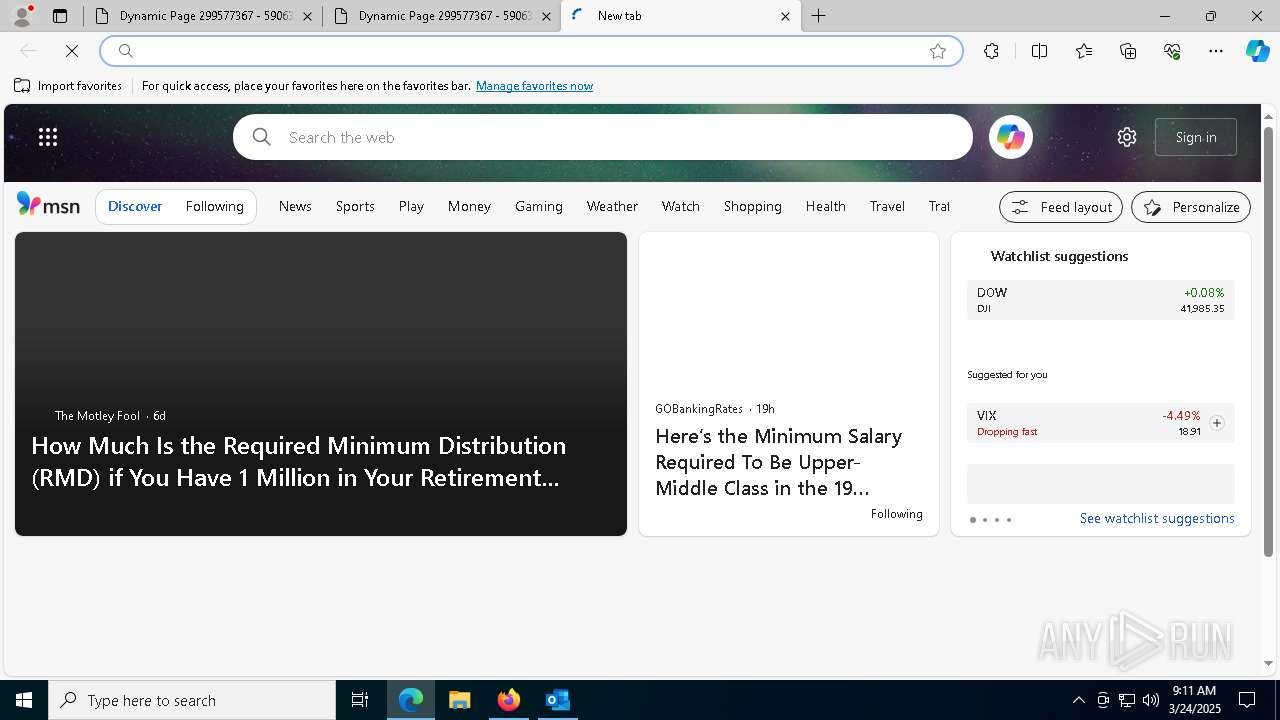Open the Watch category
The width and height of the screenshot is (1280, 720).
point(680,206)
